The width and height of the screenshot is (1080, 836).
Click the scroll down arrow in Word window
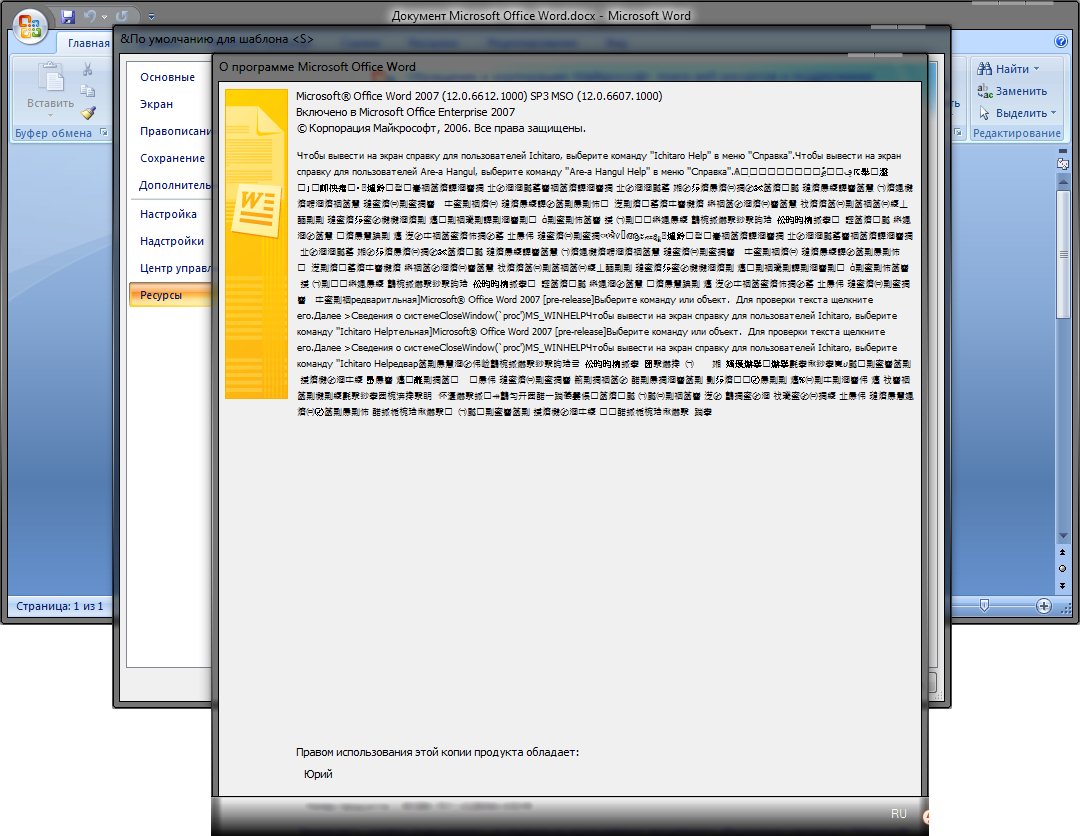coord(1063,536)
